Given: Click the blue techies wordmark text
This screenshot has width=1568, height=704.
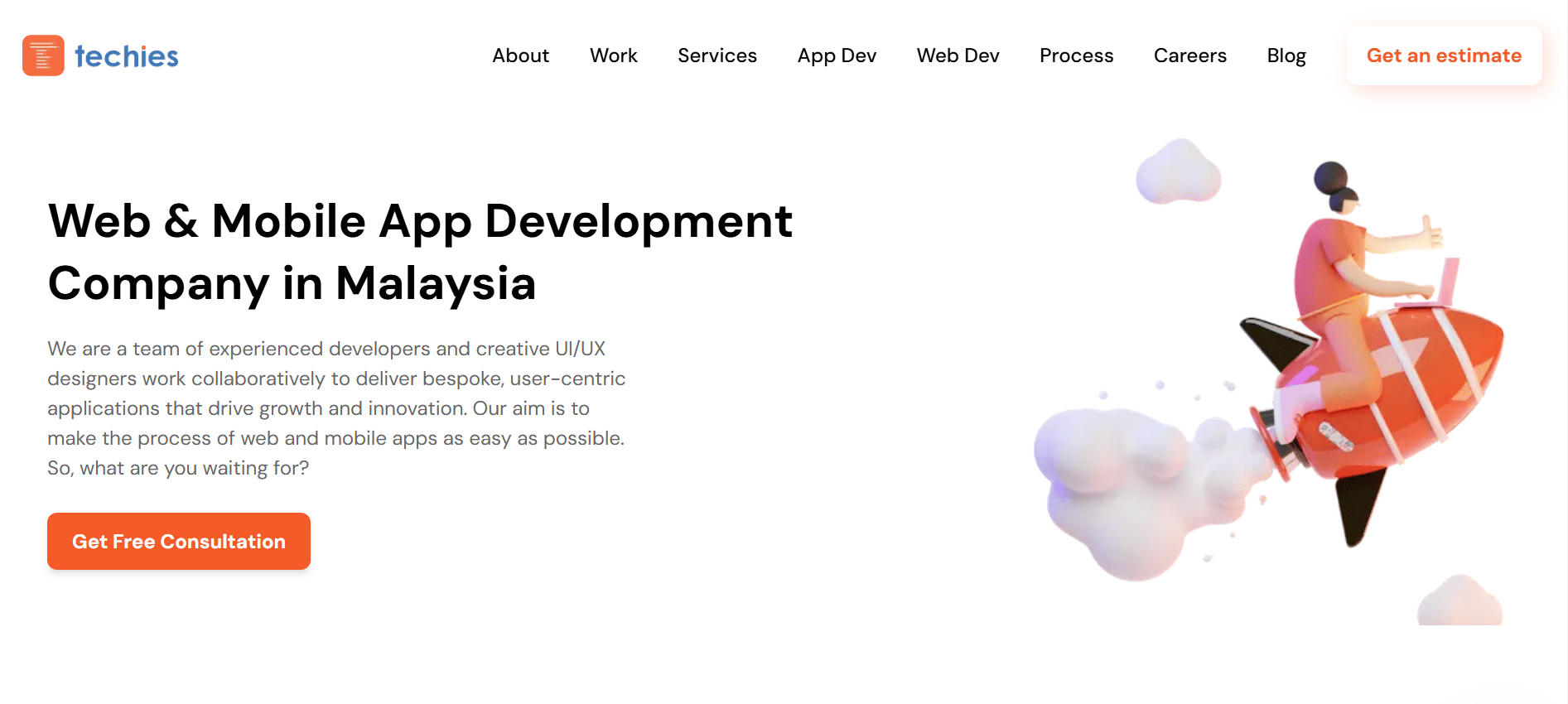Looking at the screenshot, I should pos(127,56).
